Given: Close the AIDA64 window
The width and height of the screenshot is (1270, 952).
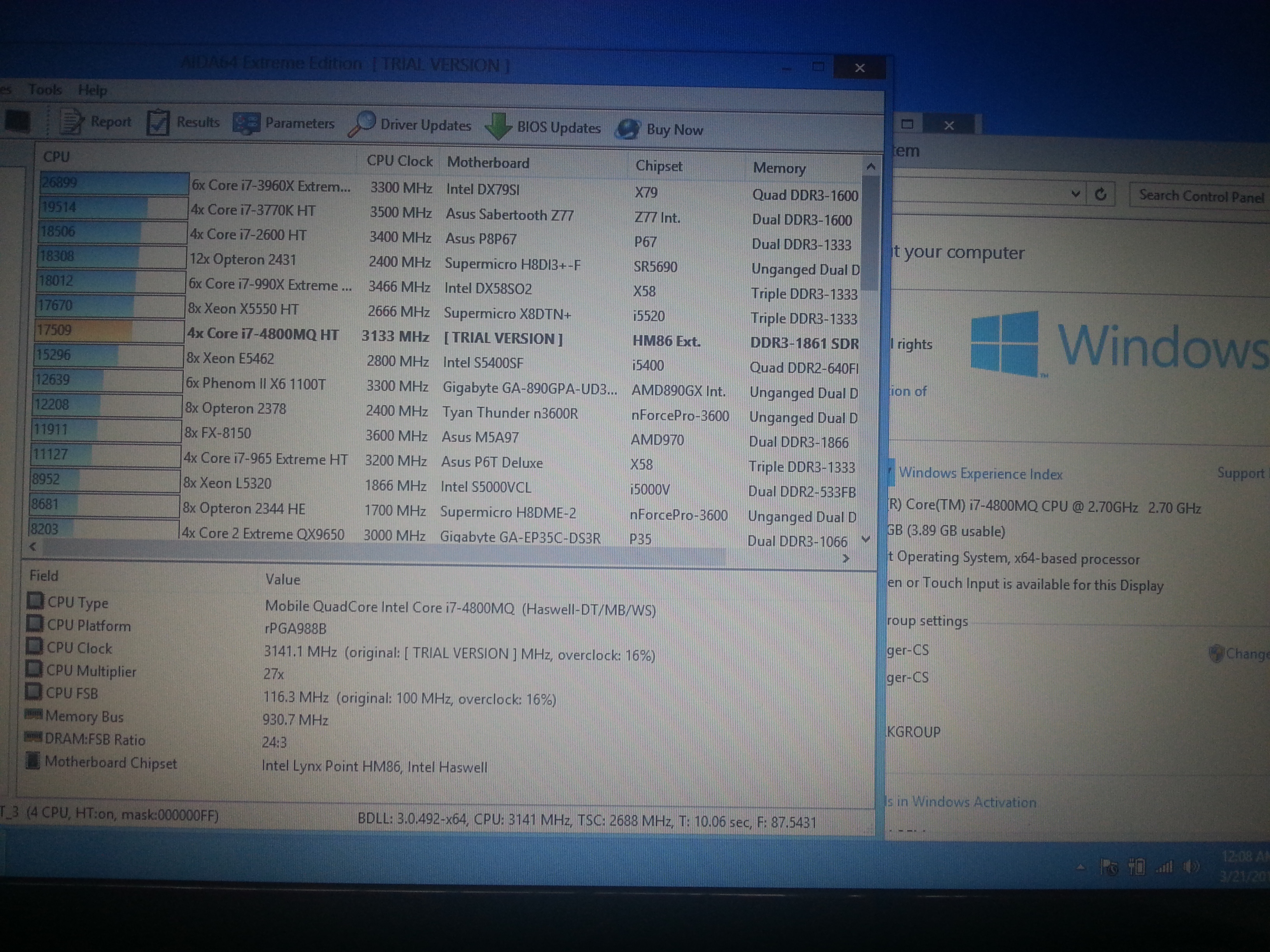Looking at the screenshot, I should tap(860, 68).
